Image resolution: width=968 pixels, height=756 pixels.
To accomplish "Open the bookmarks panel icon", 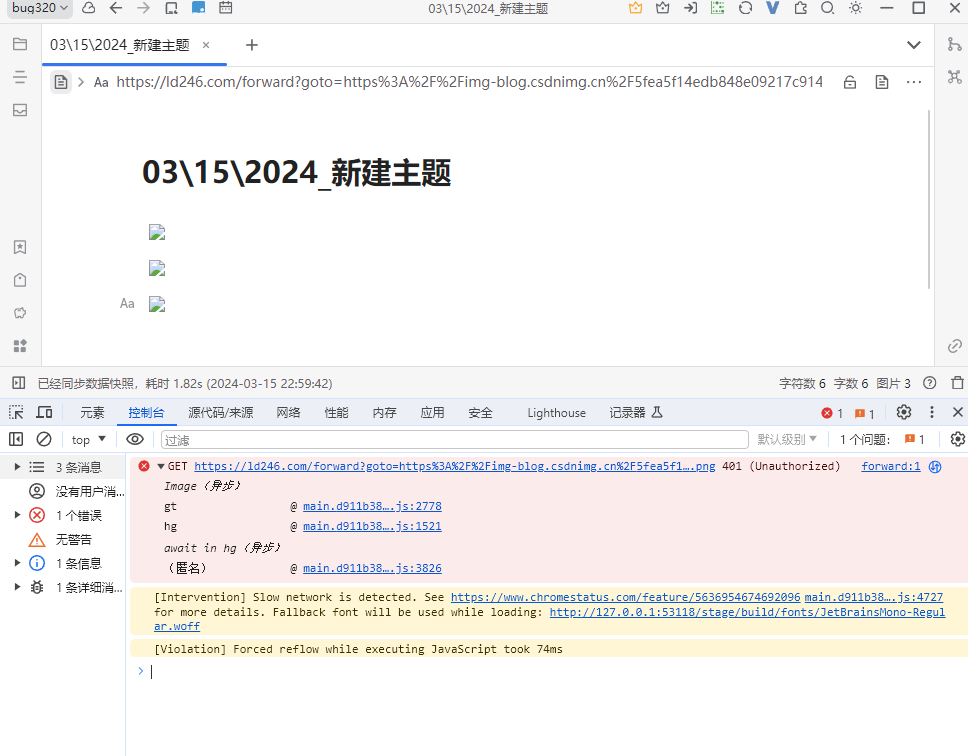I will [20, 247].
